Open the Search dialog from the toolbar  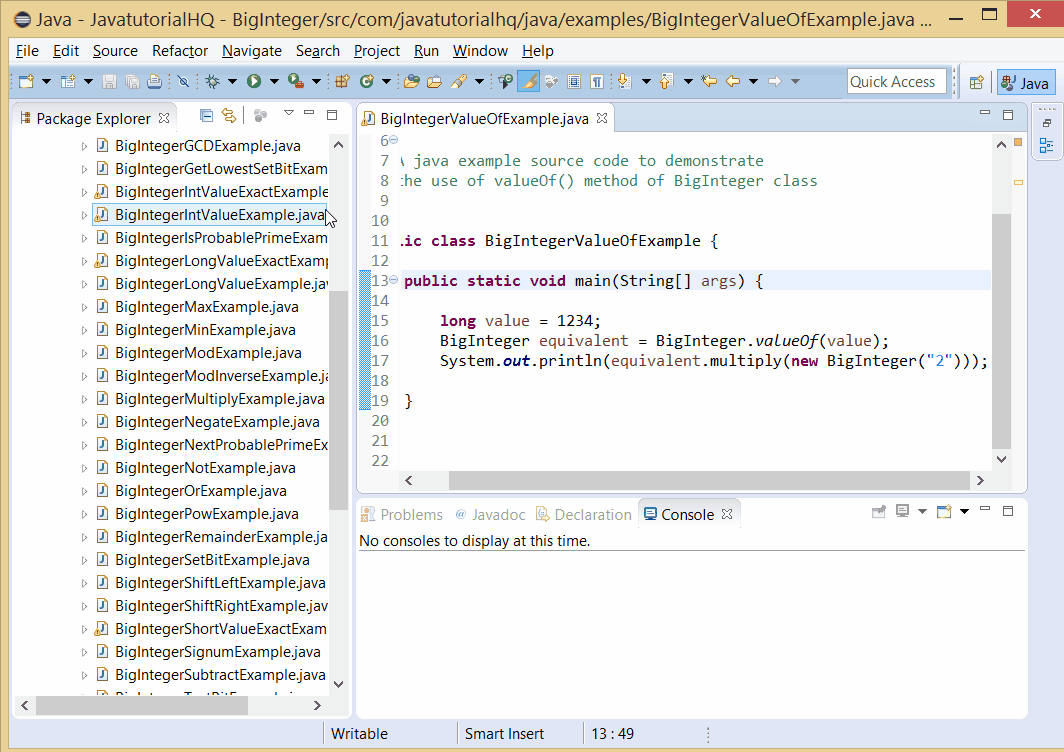[x=457, y=81]
